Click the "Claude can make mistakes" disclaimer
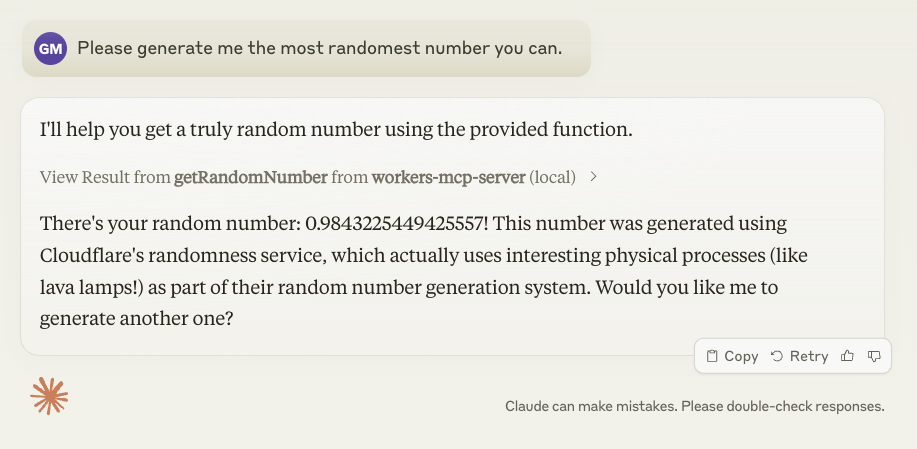The width and height of the screenshot is (917, 449). tap(695, 407)
